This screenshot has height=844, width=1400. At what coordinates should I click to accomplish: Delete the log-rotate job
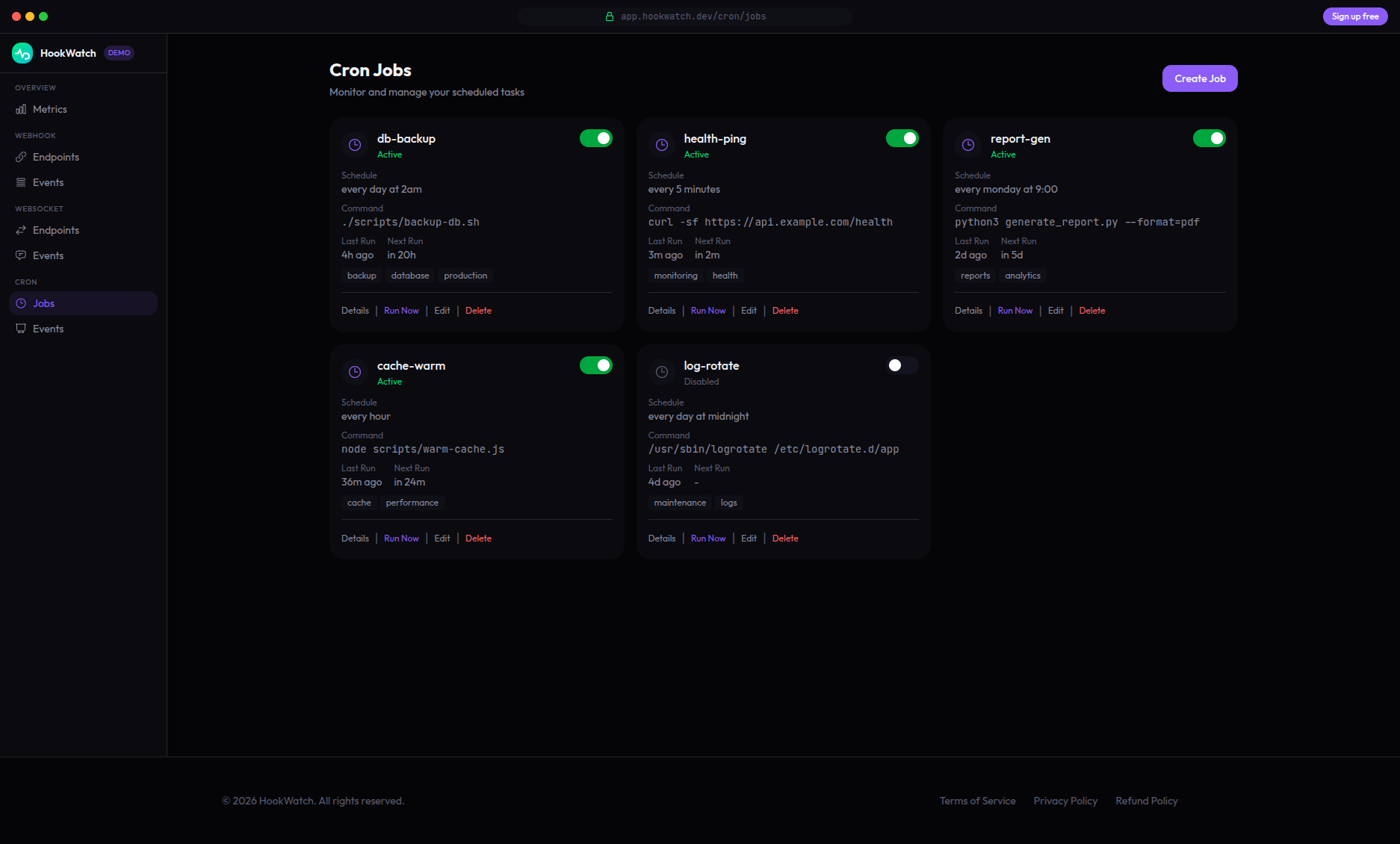tap(785, 538)
